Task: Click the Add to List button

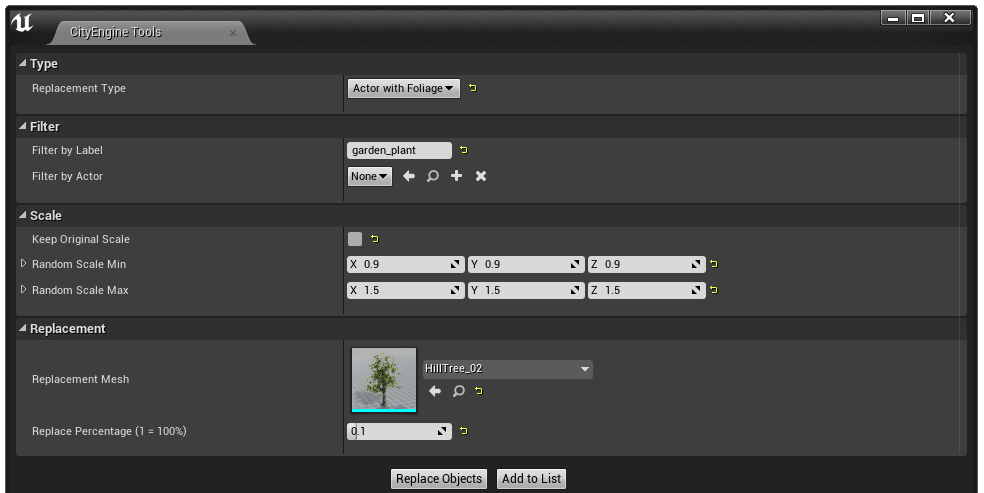Action: (x=532, y=479)
